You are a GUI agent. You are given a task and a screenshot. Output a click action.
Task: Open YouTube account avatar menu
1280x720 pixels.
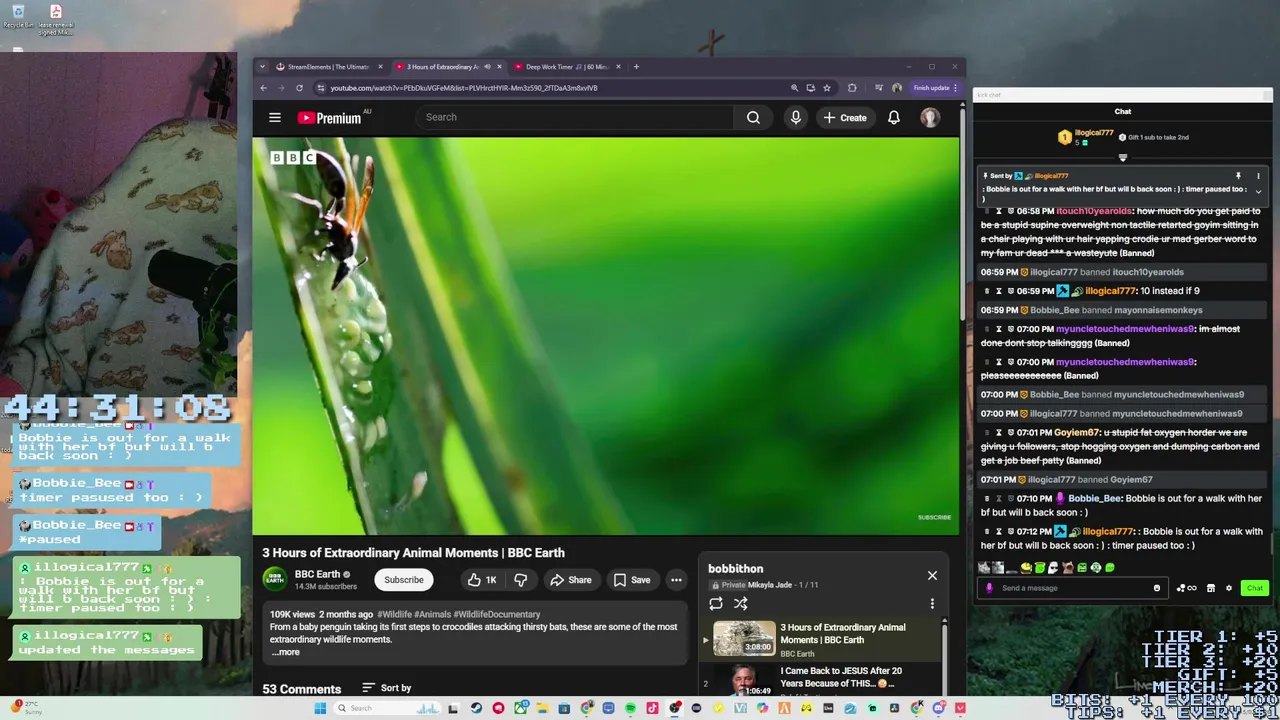tap(930, 117)
